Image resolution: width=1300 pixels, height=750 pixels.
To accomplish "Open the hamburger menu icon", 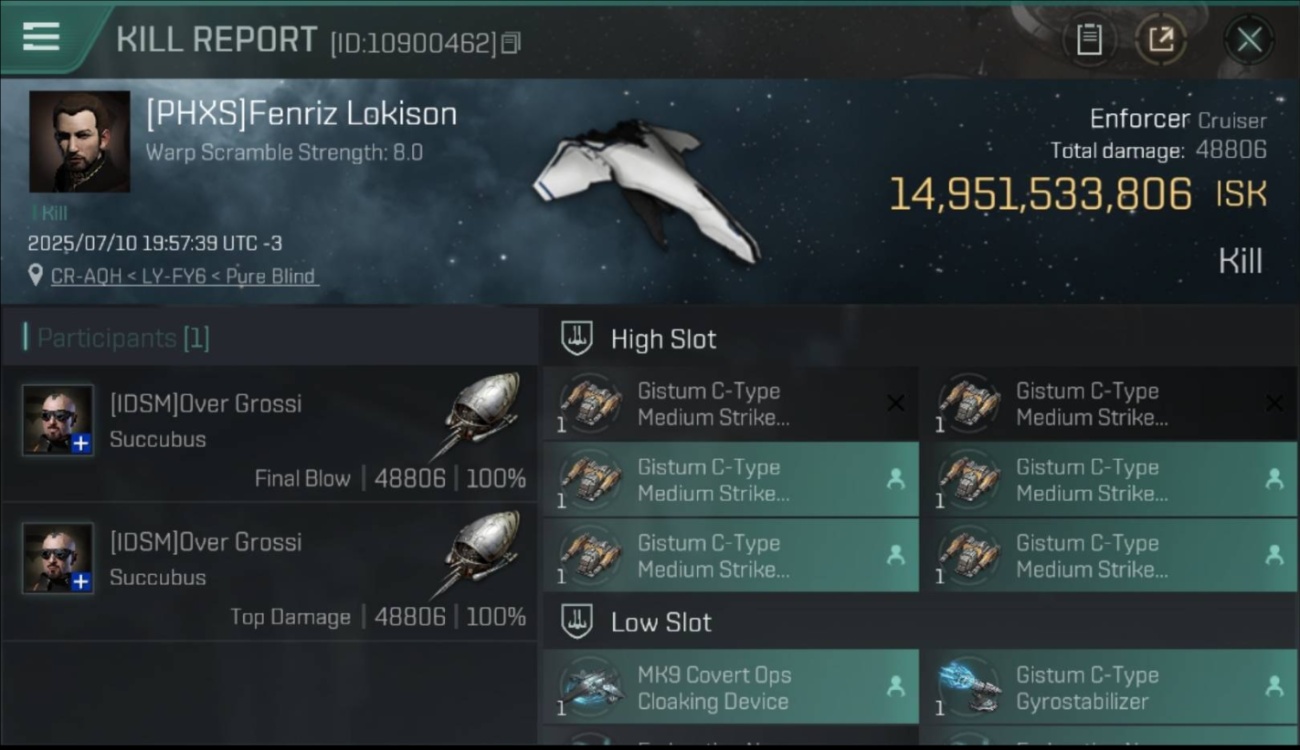I will (x=41, y=36).
